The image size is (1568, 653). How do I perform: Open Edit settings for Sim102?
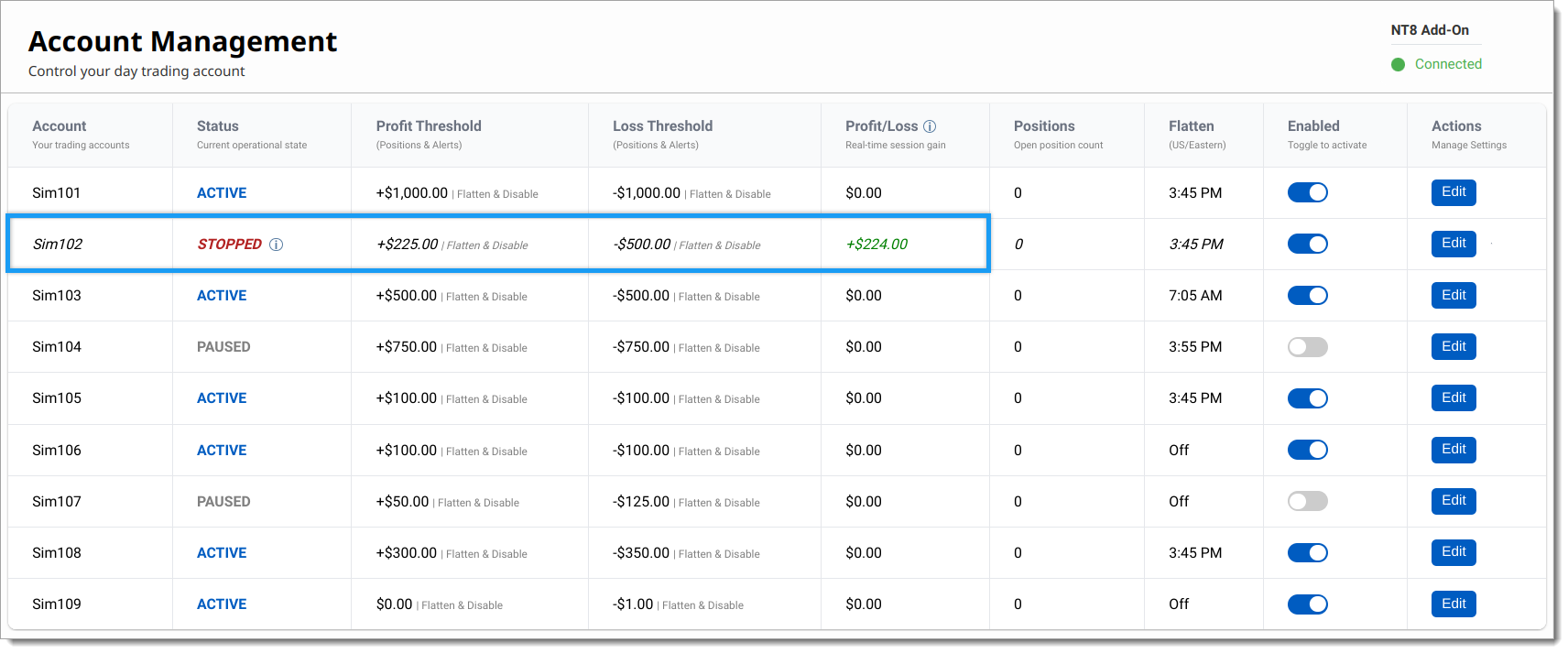click(1454, 244)
